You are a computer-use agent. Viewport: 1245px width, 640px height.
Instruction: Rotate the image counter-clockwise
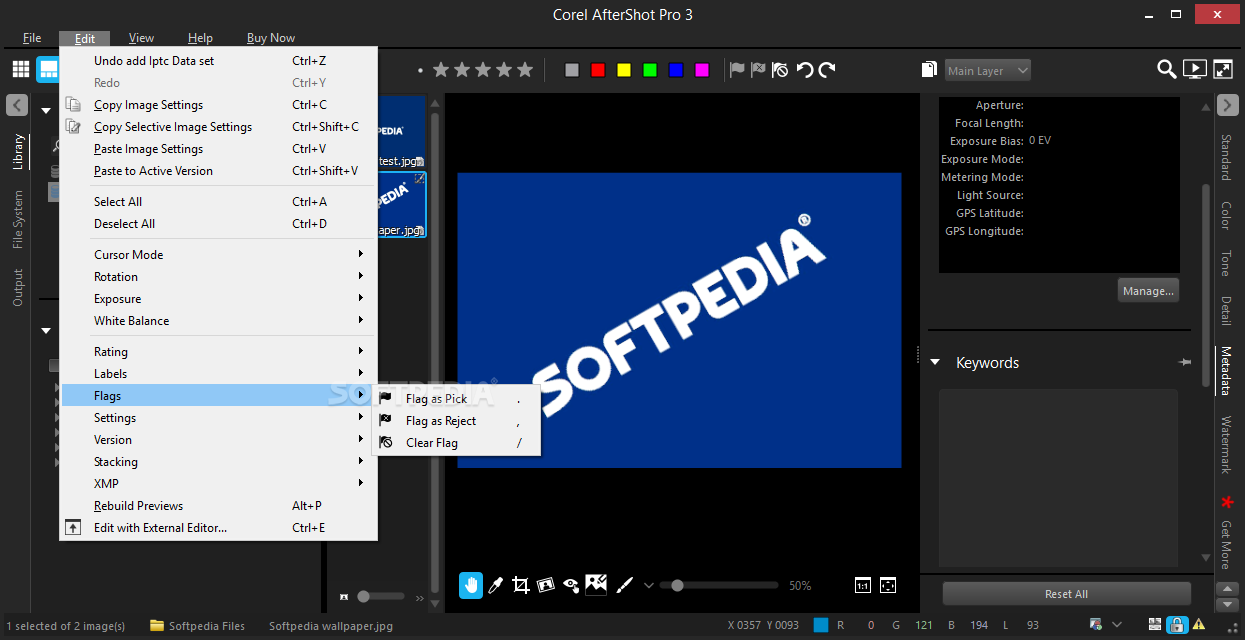pyautogui.click(x=804, y=69)
